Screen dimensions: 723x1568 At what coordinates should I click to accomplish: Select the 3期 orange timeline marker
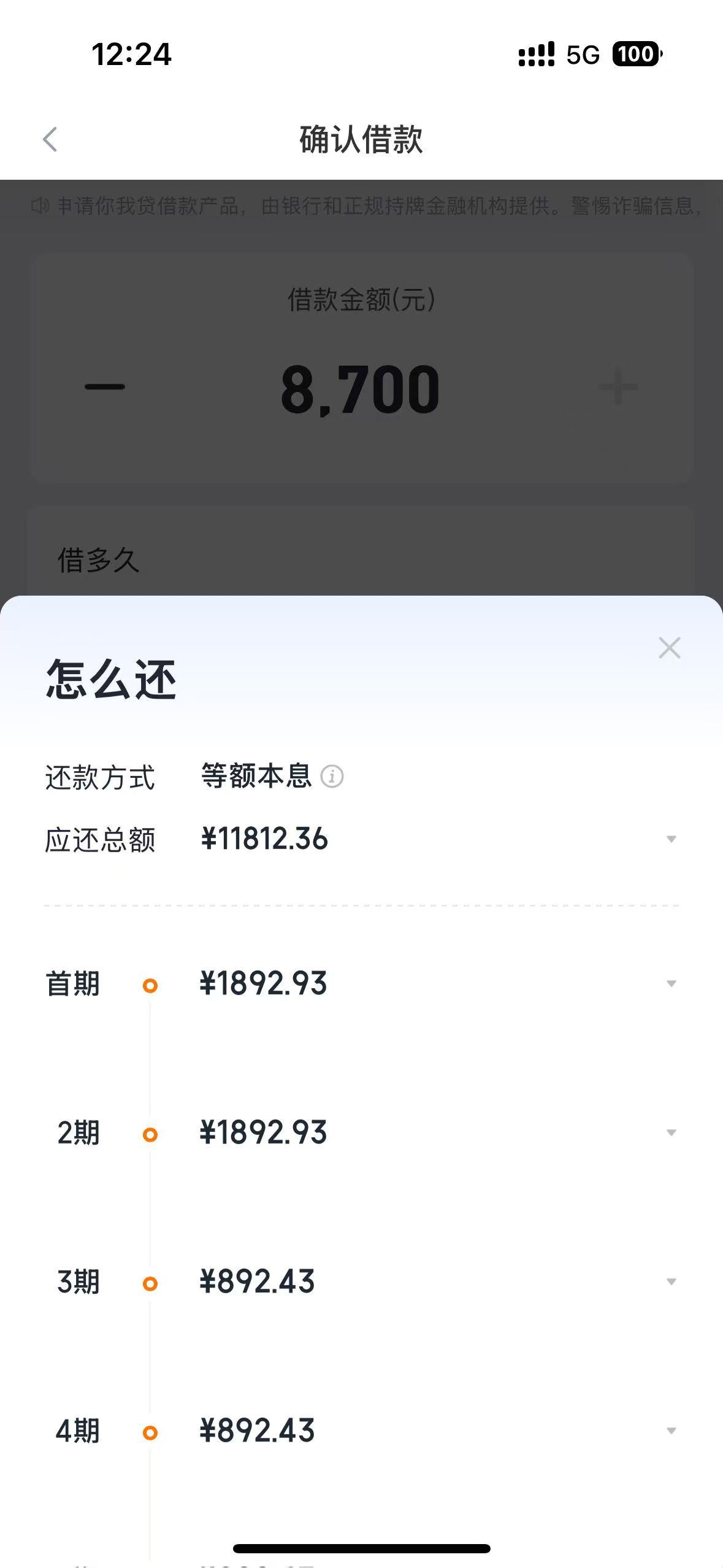(x=150, y=1284)
